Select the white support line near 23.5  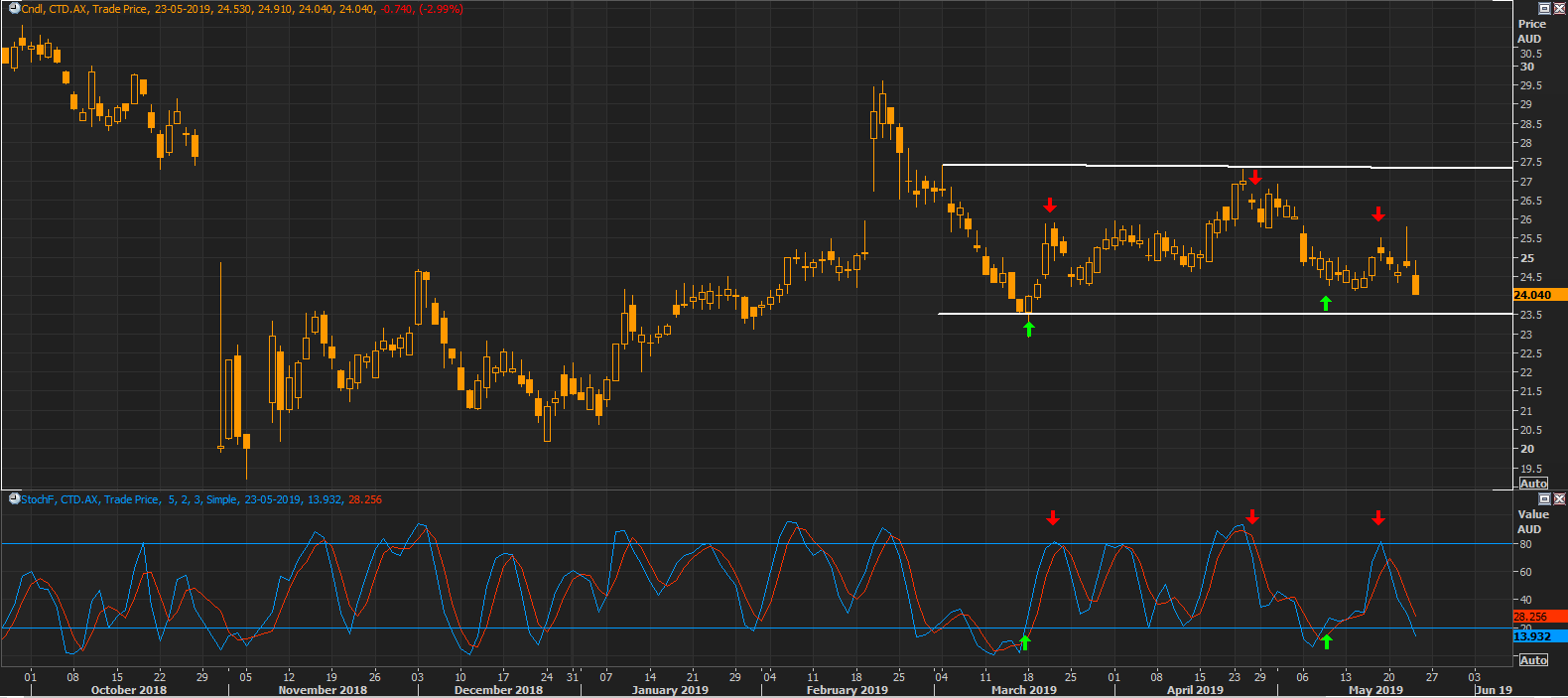tap(1225, 314)
